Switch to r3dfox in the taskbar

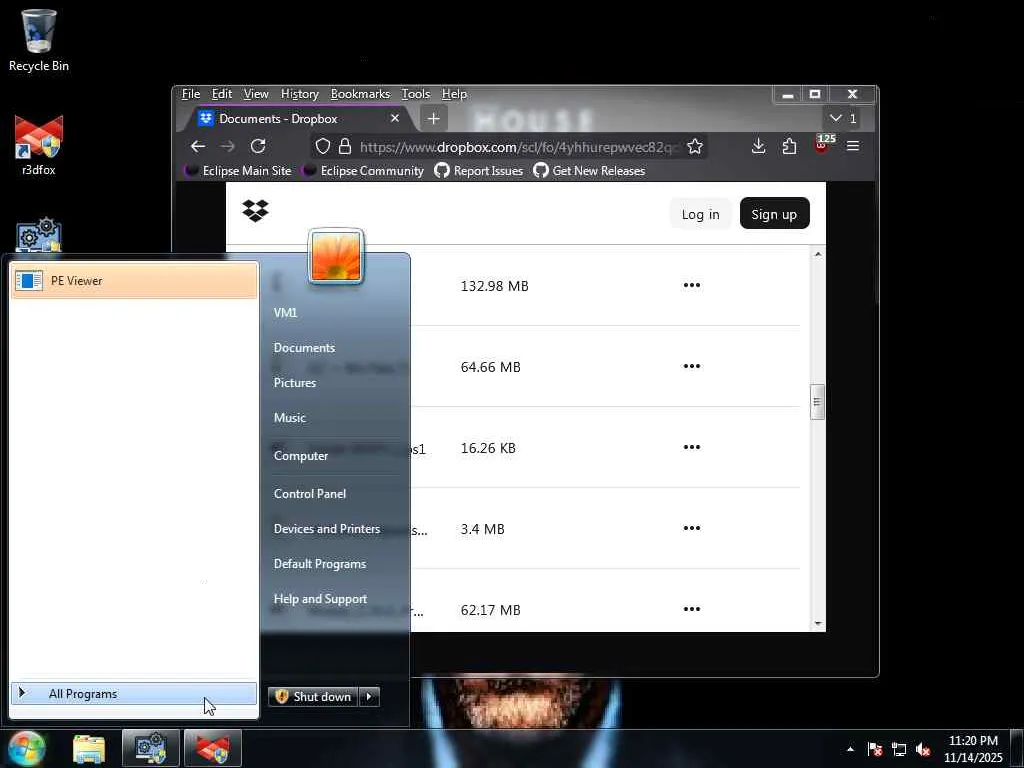[x=213, y=748]
